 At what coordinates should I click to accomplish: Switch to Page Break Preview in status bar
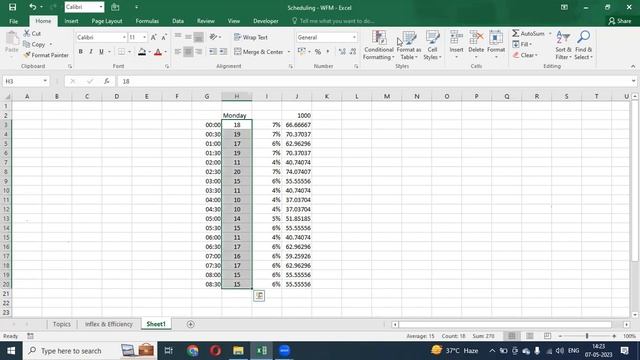pos(547,336)
